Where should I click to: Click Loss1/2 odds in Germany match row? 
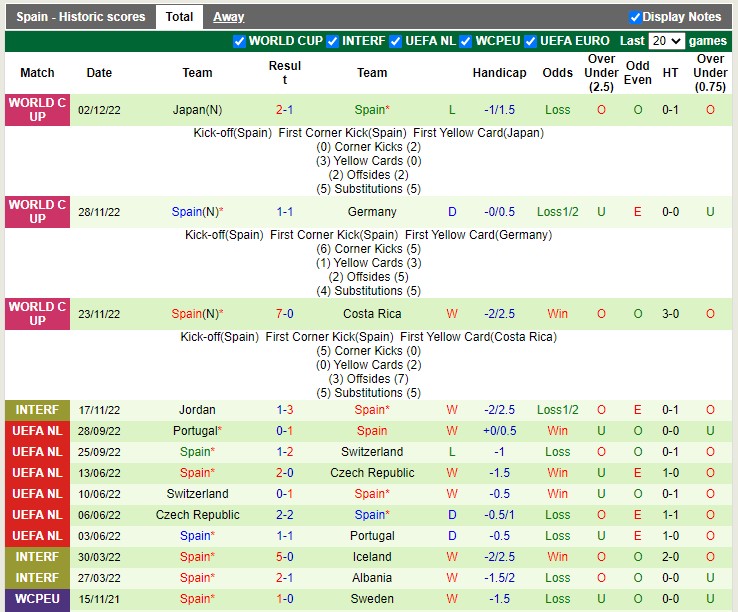(557, 212)
